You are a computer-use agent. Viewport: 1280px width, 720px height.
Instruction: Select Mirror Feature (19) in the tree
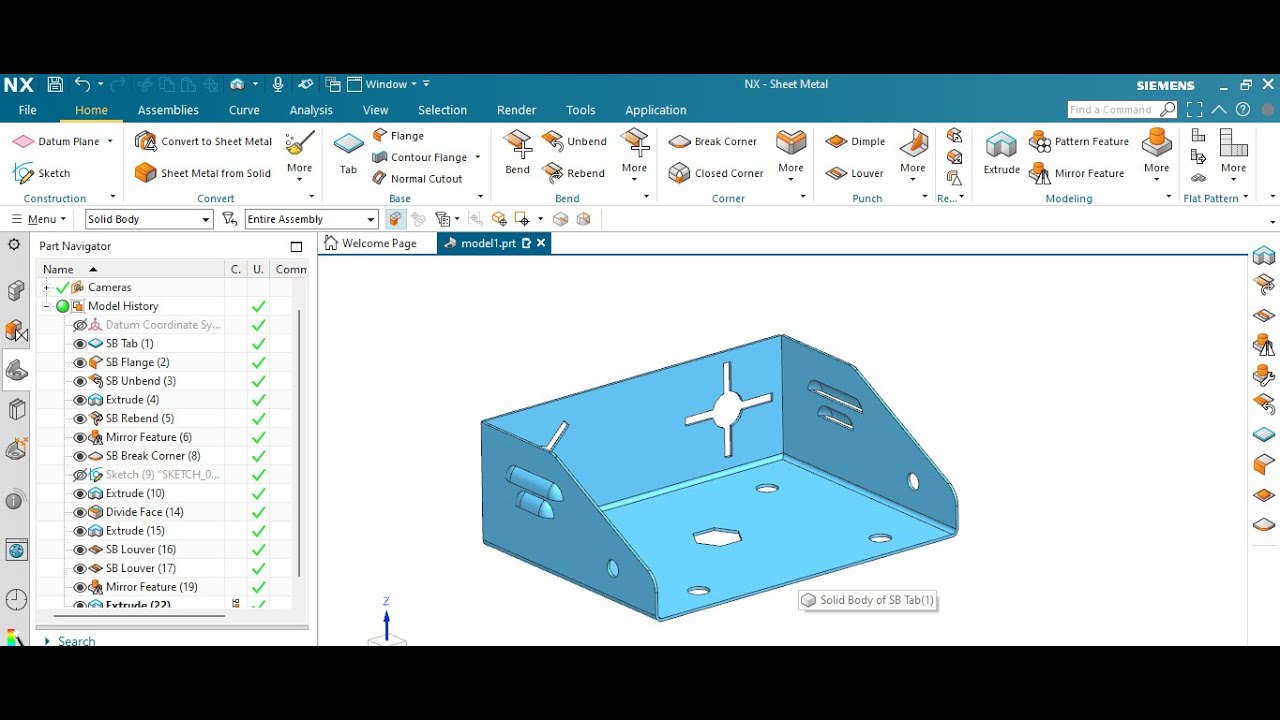(151, 587)
